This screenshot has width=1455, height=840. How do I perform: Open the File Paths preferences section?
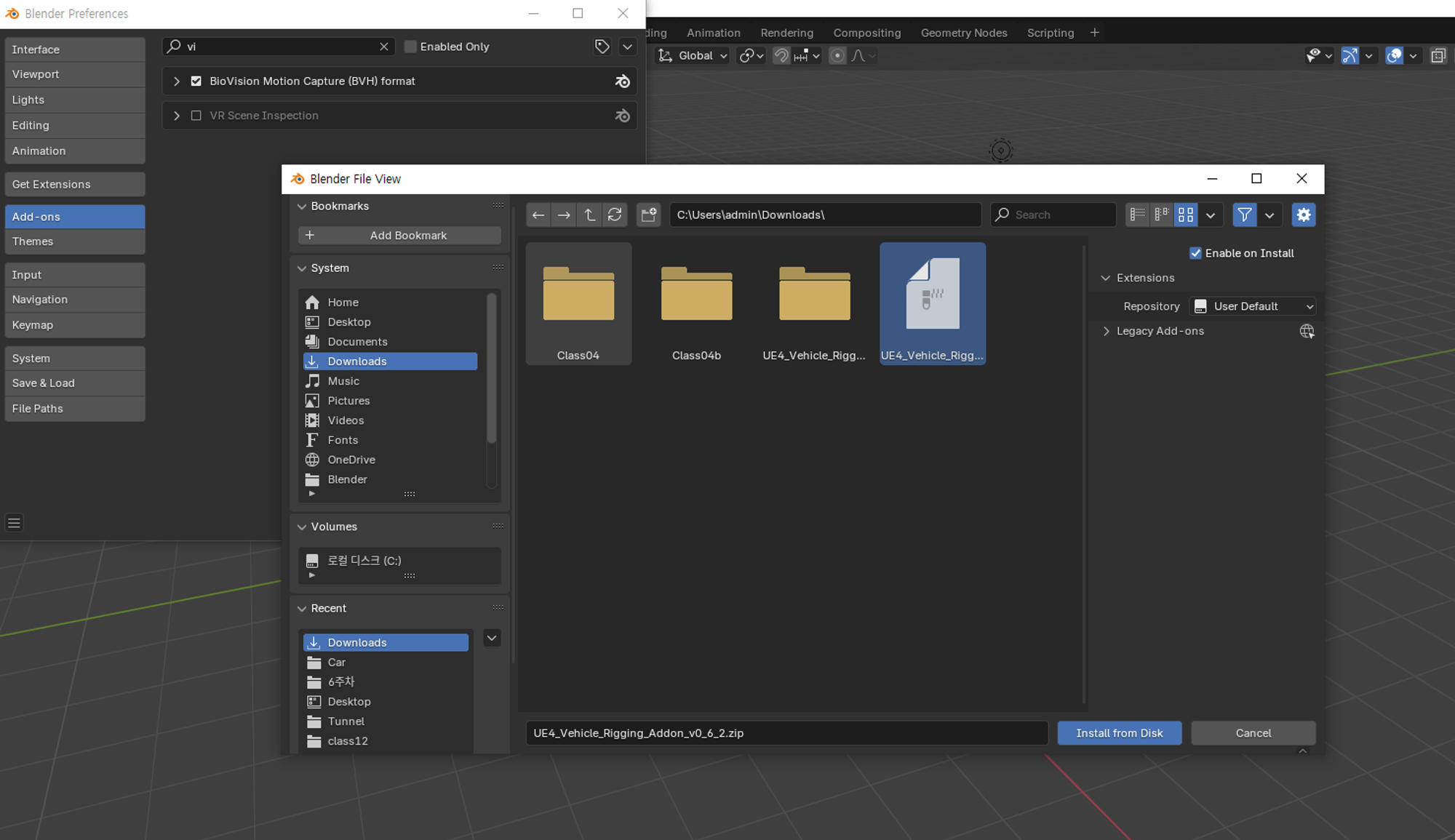(x=75, y=409)
